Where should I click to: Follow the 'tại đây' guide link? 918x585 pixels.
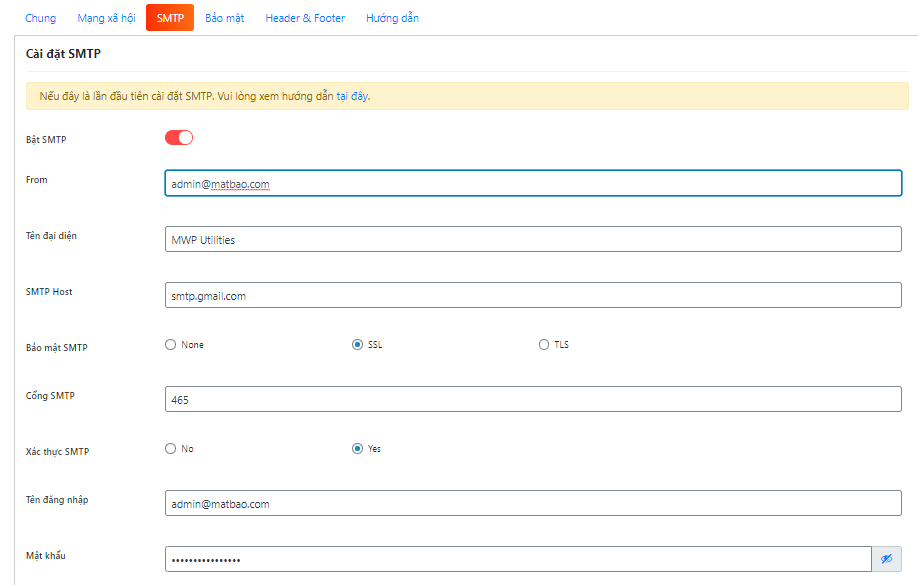352,97
